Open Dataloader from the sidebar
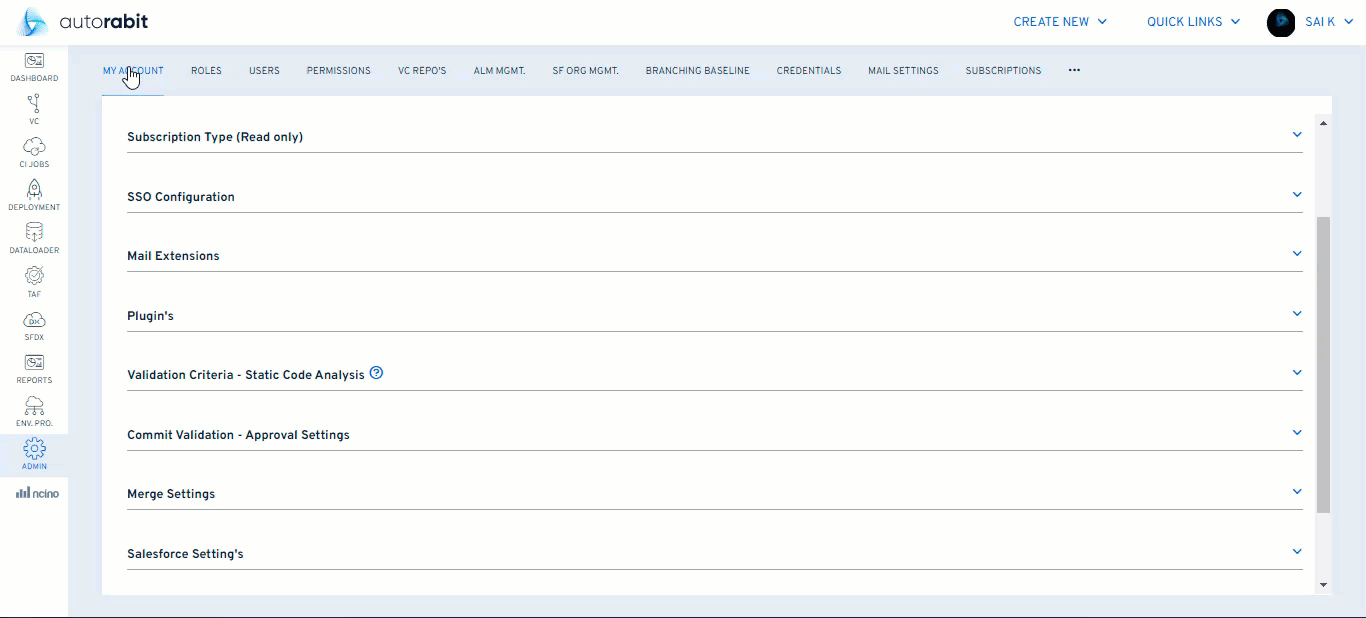1366x618 pixels. [x=34, y=233]
